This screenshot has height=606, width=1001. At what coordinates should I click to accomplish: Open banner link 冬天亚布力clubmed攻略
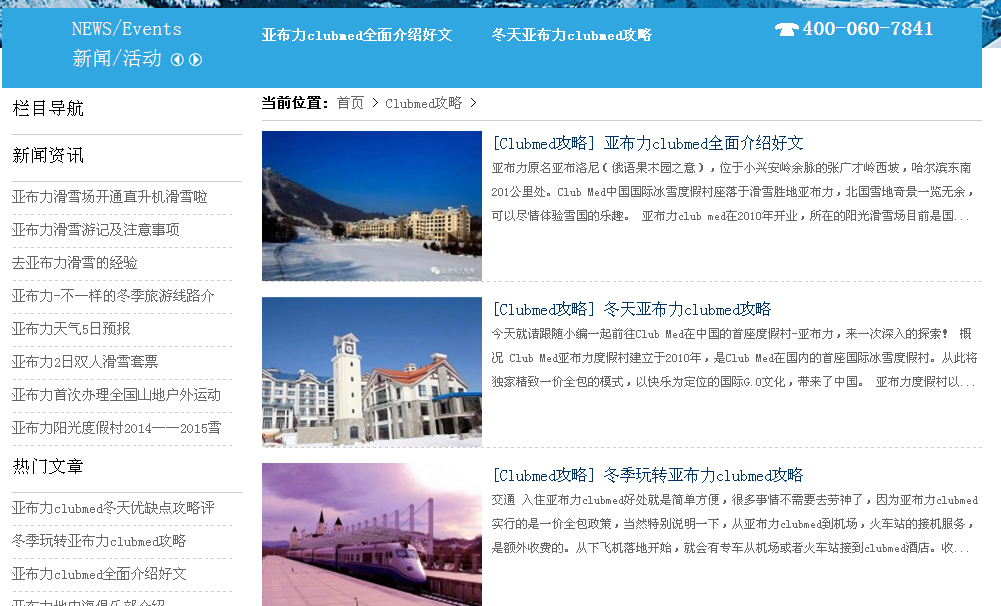pos(571,35)
